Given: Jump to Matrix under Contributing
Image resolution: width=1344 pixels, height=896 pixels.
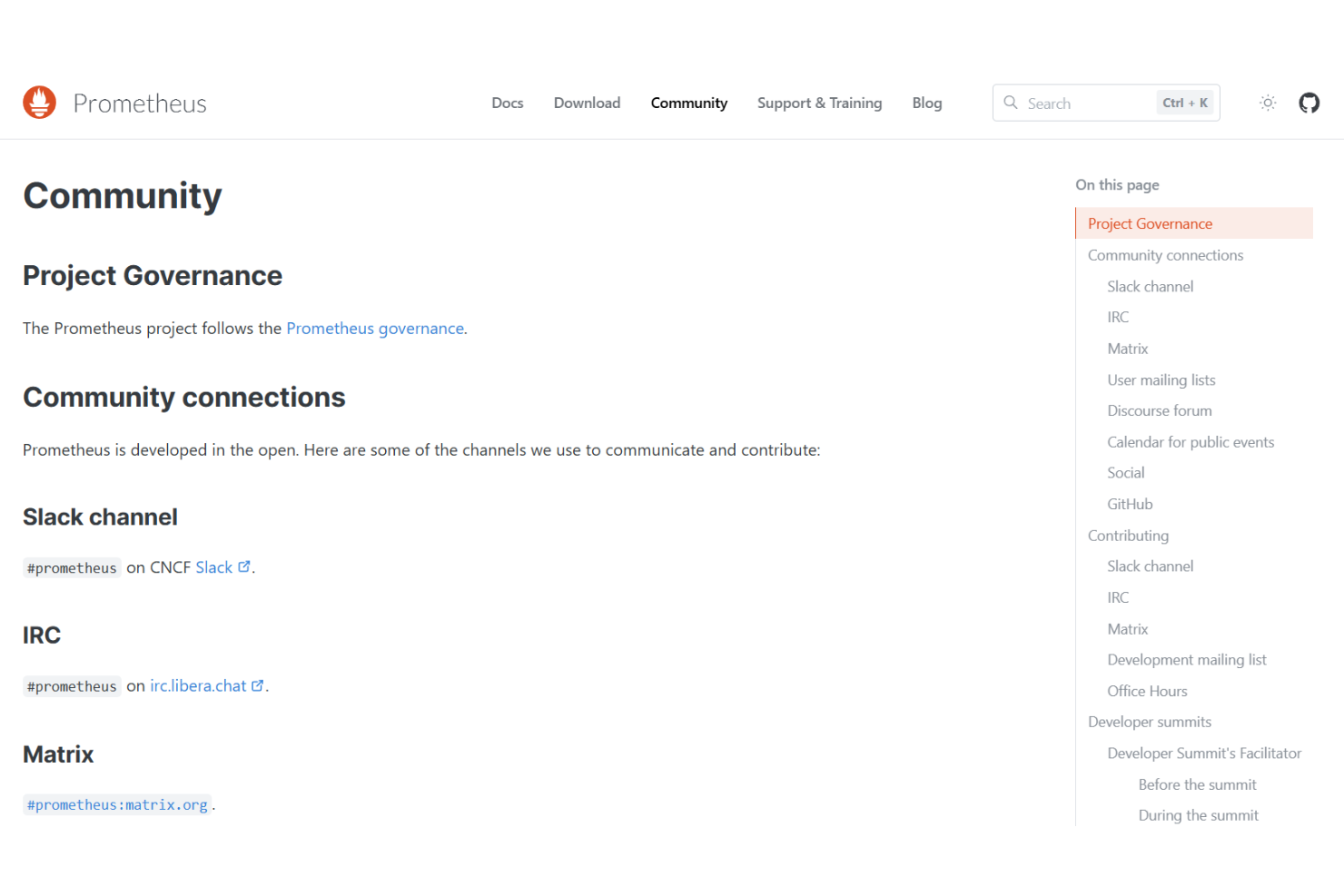Looking at the screenshot, I should (x=1128, y=629).
